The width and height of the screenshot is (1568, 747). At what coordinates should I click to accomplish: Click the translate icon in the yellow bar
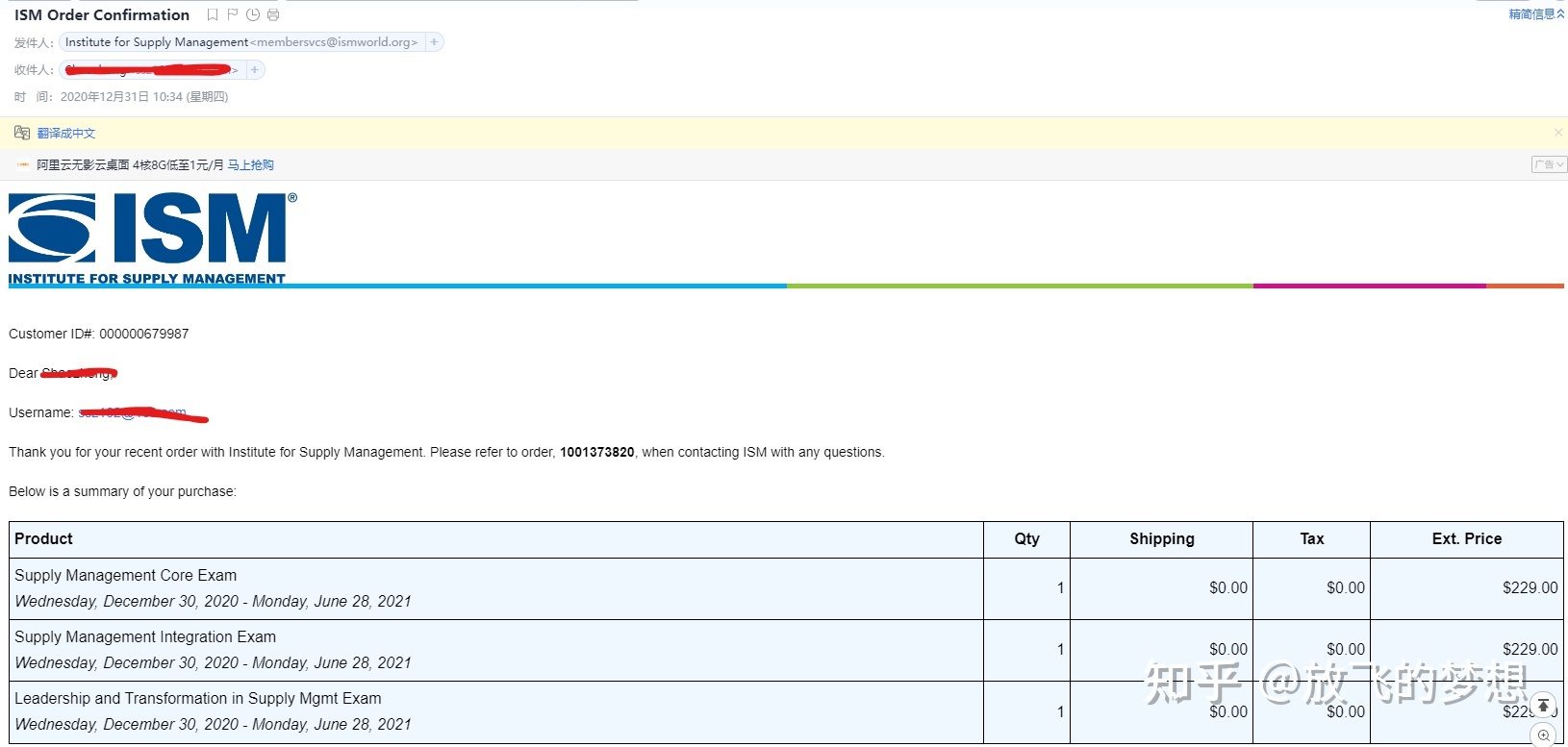click(x=22, y=133)
